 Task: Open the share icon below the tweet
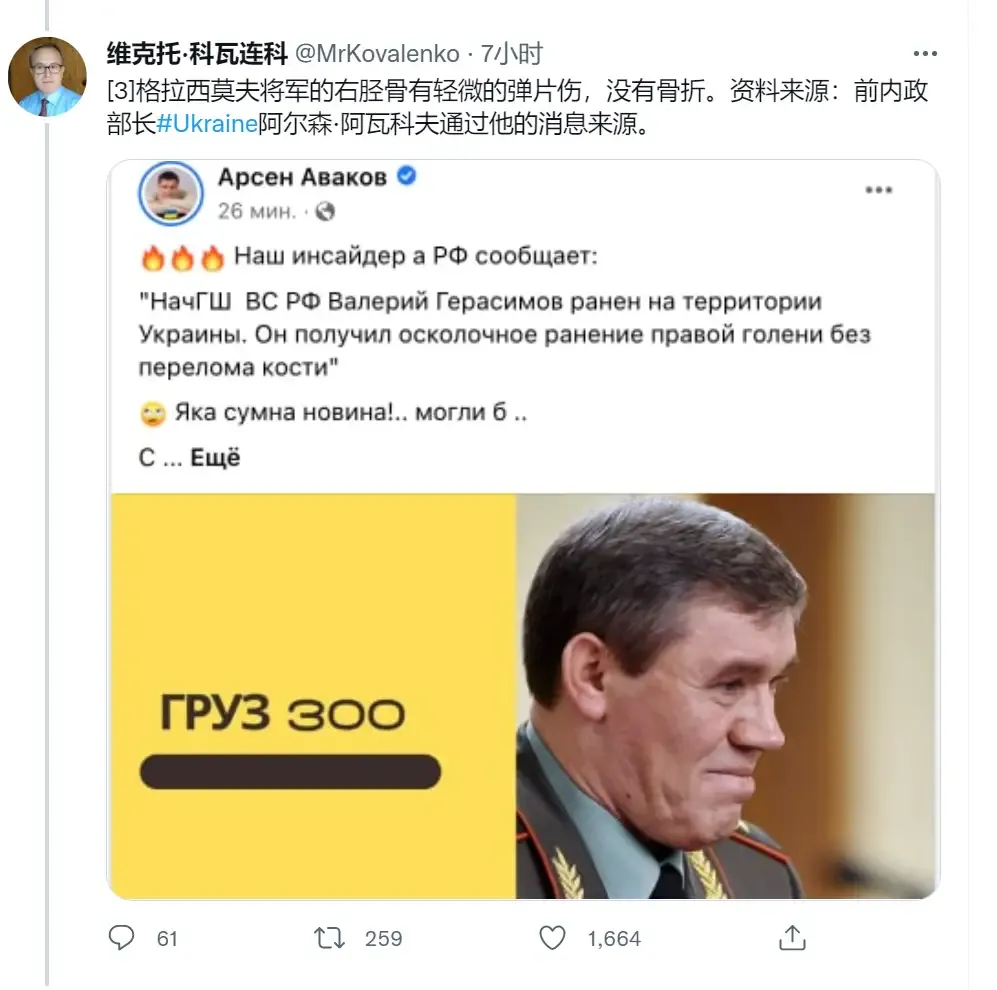pyautogui.click(x=792, y=937)
